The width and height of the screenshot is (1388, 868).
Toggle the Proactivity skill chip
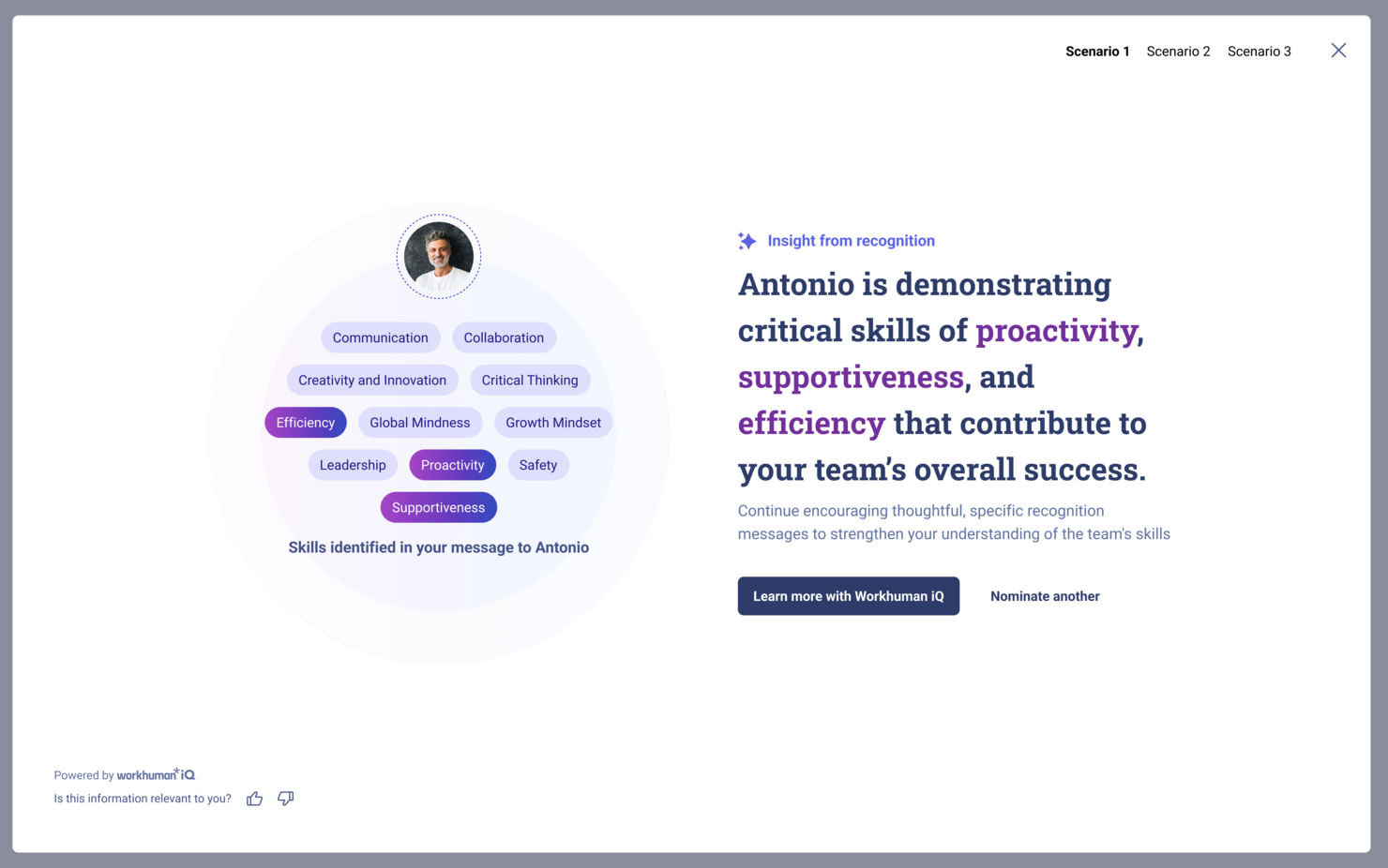click(452, 464)
